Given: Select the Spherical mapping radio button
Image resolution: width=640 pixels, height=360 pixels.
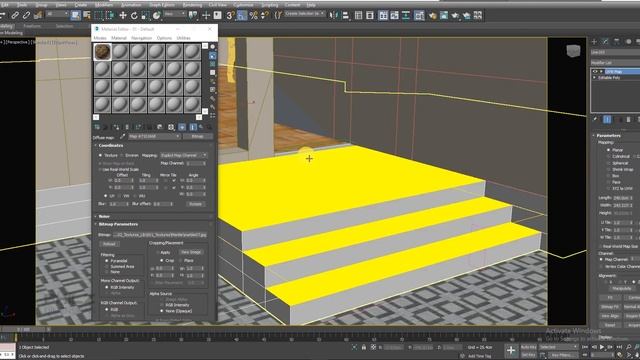Looking at the screenshot, I should coord(609,163).
